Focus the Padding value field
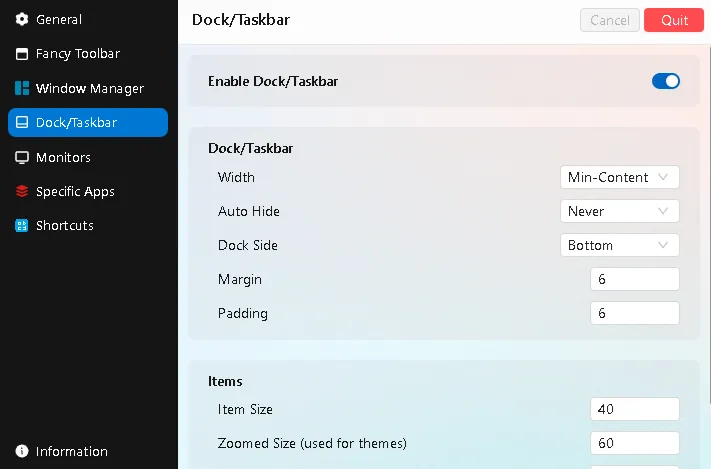Viewport: 711px width, 469px height. pyautogui.click(x=634, y=313)
